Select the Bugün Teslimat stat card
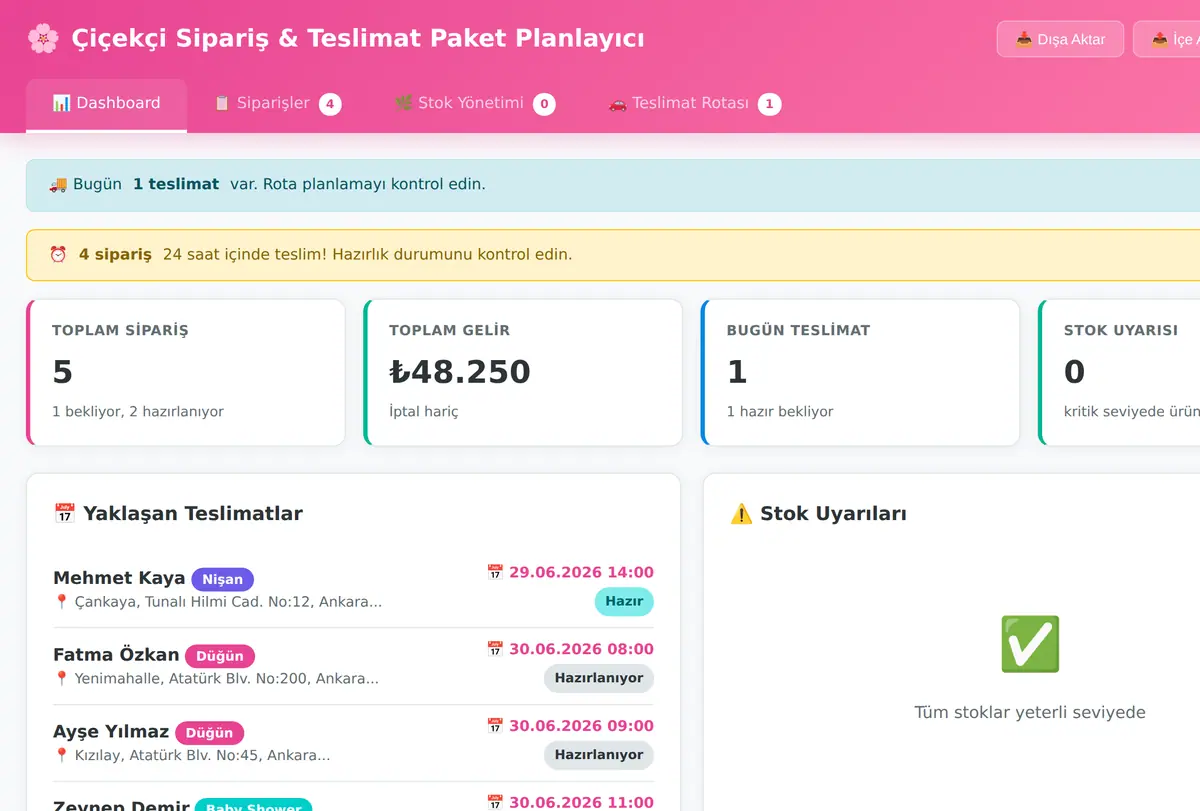1200x811 pixels. [860, 372]
